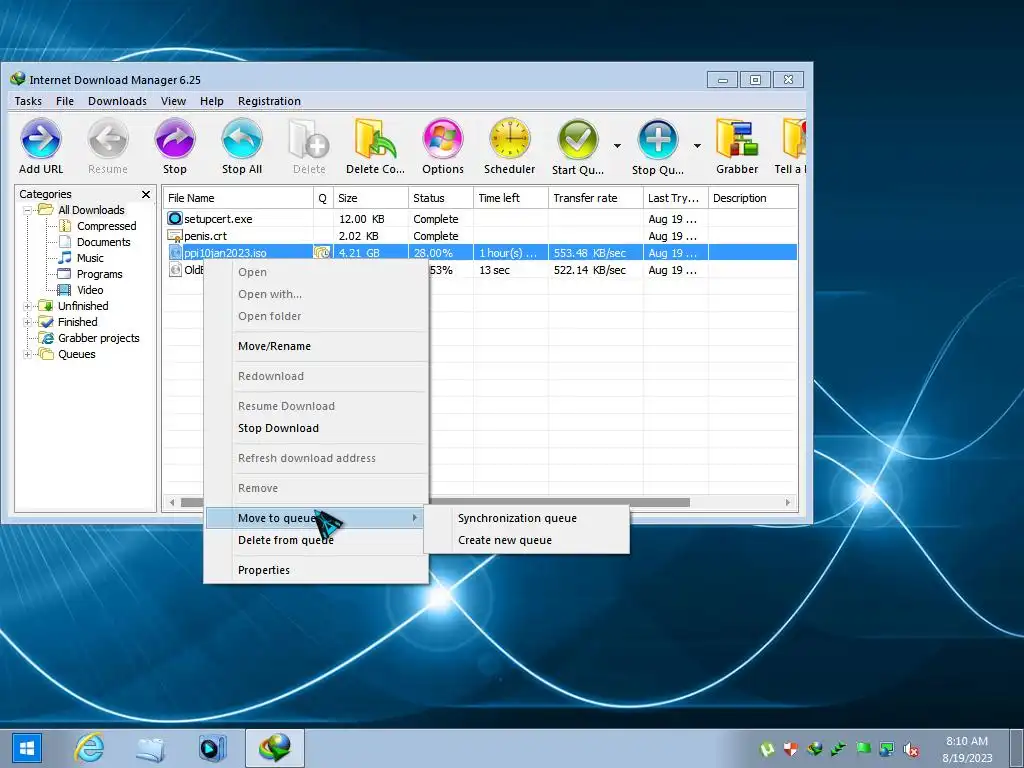This screenshot has width=1024, height=768.
Task: Collapse the All Downloads tree node
Action: click(27, 210)
